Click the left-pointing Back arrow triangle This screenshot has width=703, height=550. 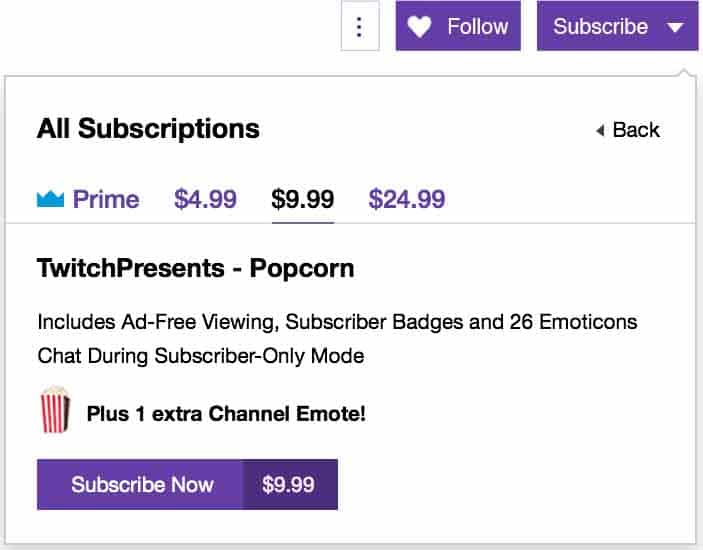600,130
